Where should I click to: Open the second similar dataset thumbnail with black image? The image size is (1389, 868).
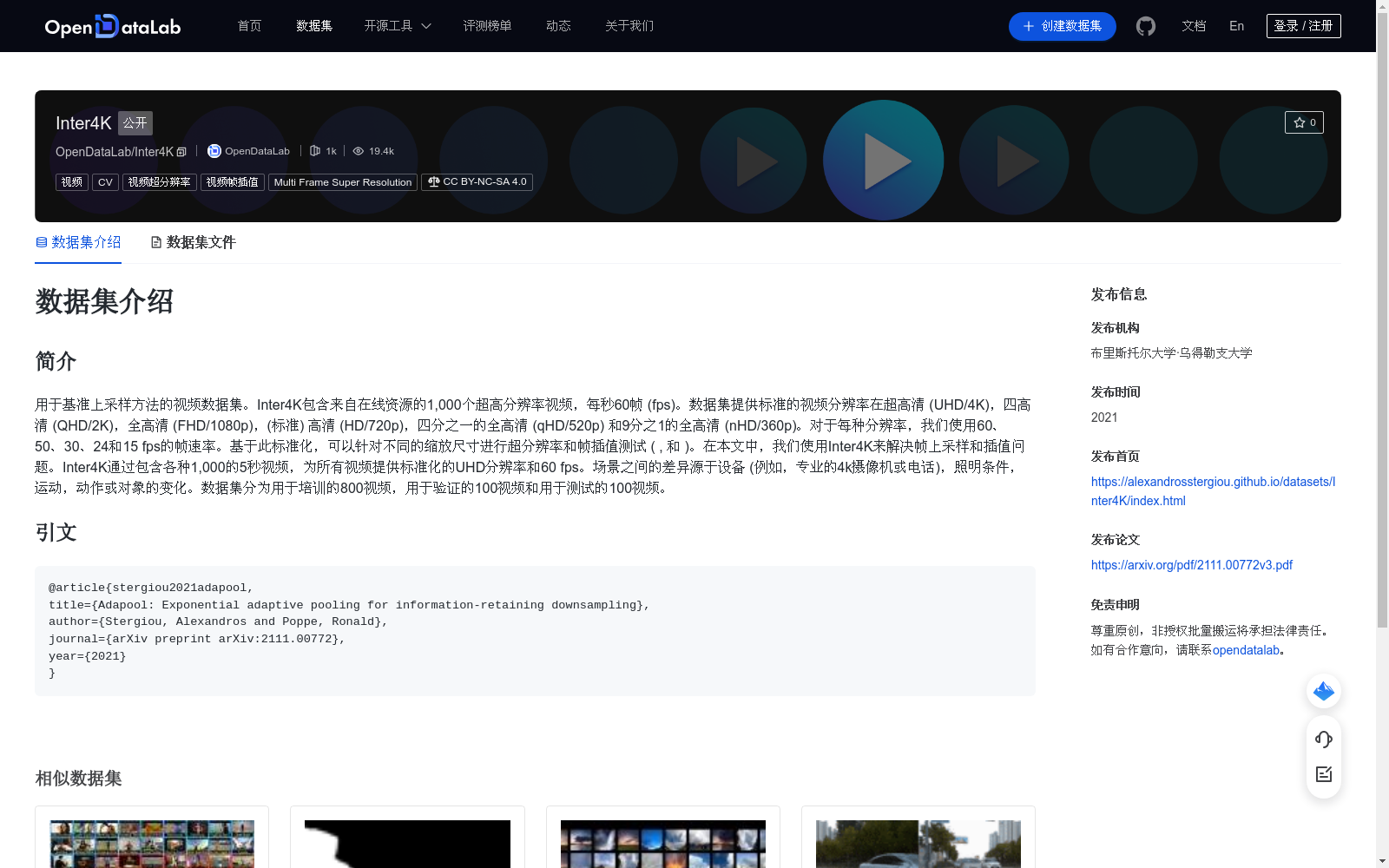point(407,844)
